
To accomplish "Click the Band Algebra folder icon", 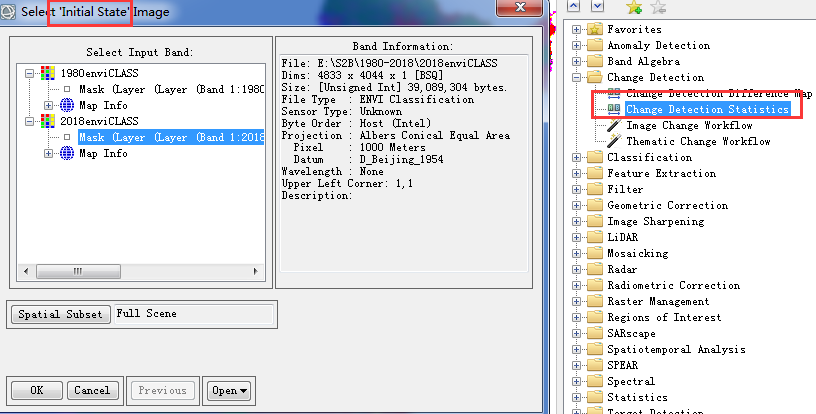I will [x=595, y=61].
